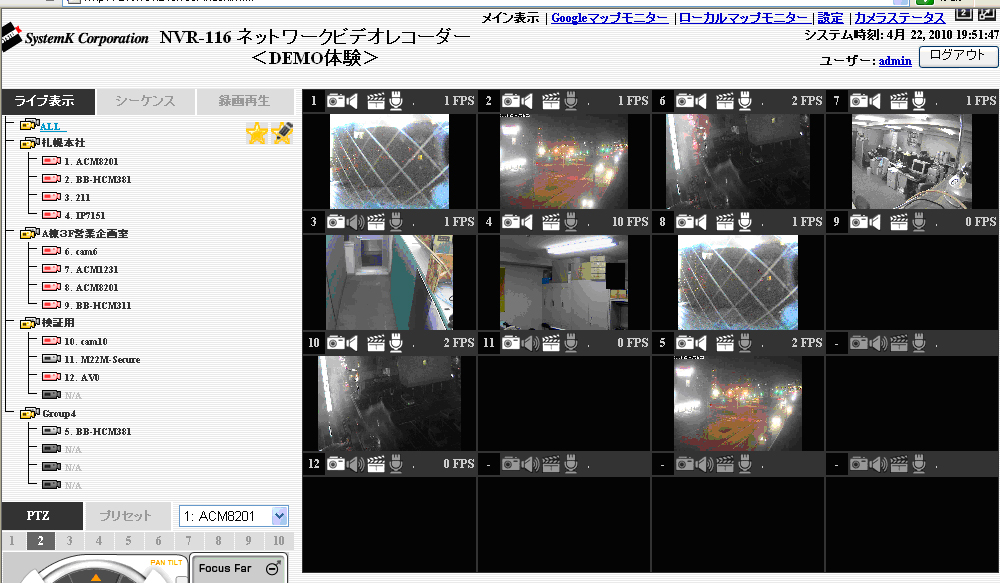Click channel 7 office video feed

pyautogui.click(x=912, y=161)
